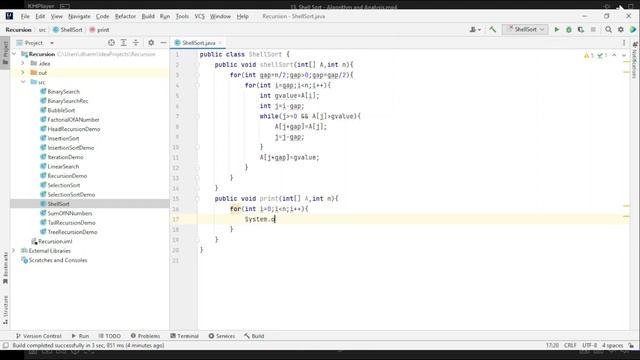Open the VCS menu
Viewport: 640px width, 360px height.
click(x=199, y=16)
